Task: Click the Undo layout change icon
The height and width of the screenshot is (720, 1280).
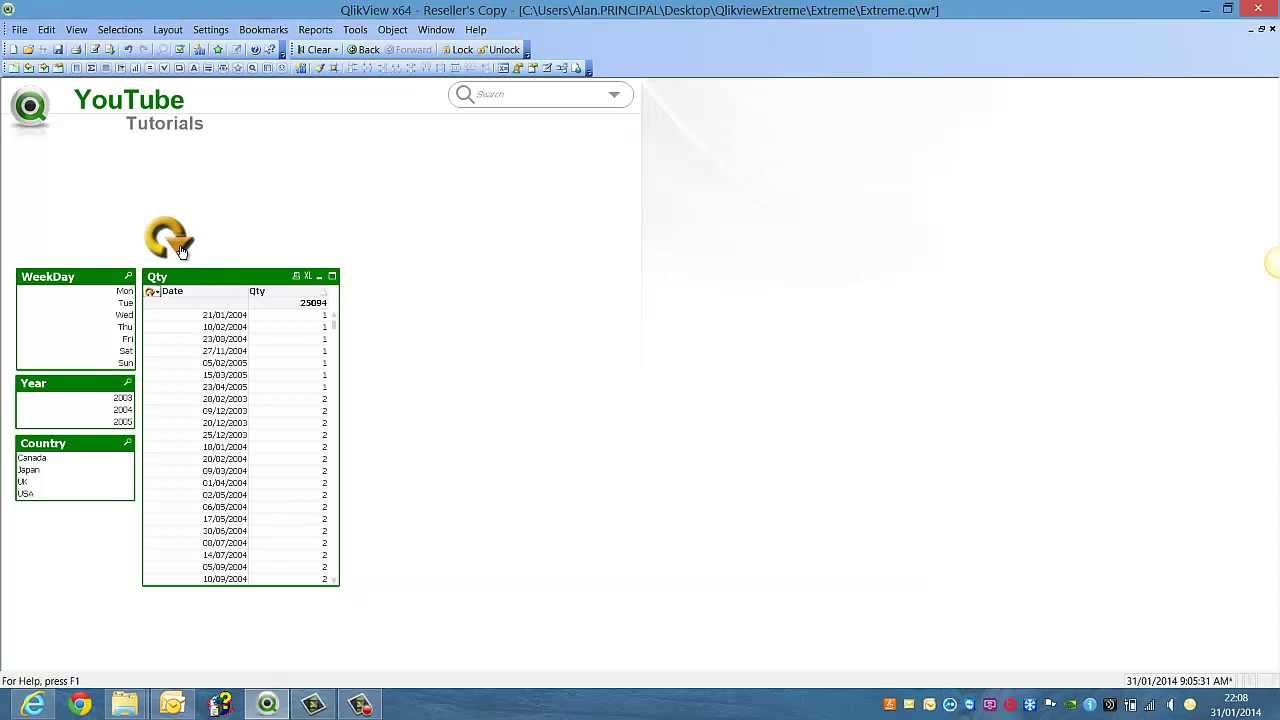Action: (x=128, y=50)
